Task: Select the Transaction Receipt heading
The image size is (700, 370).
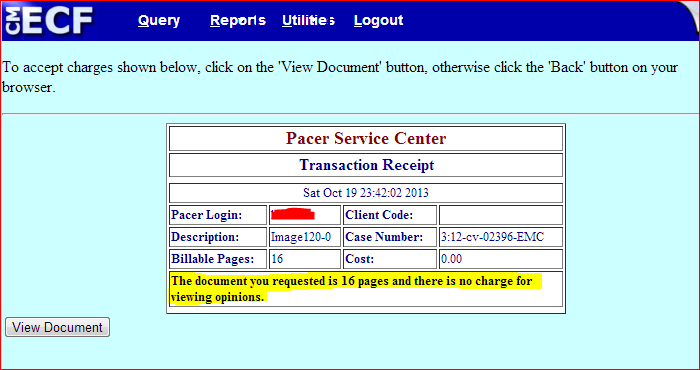Action: tap(366, 165)
